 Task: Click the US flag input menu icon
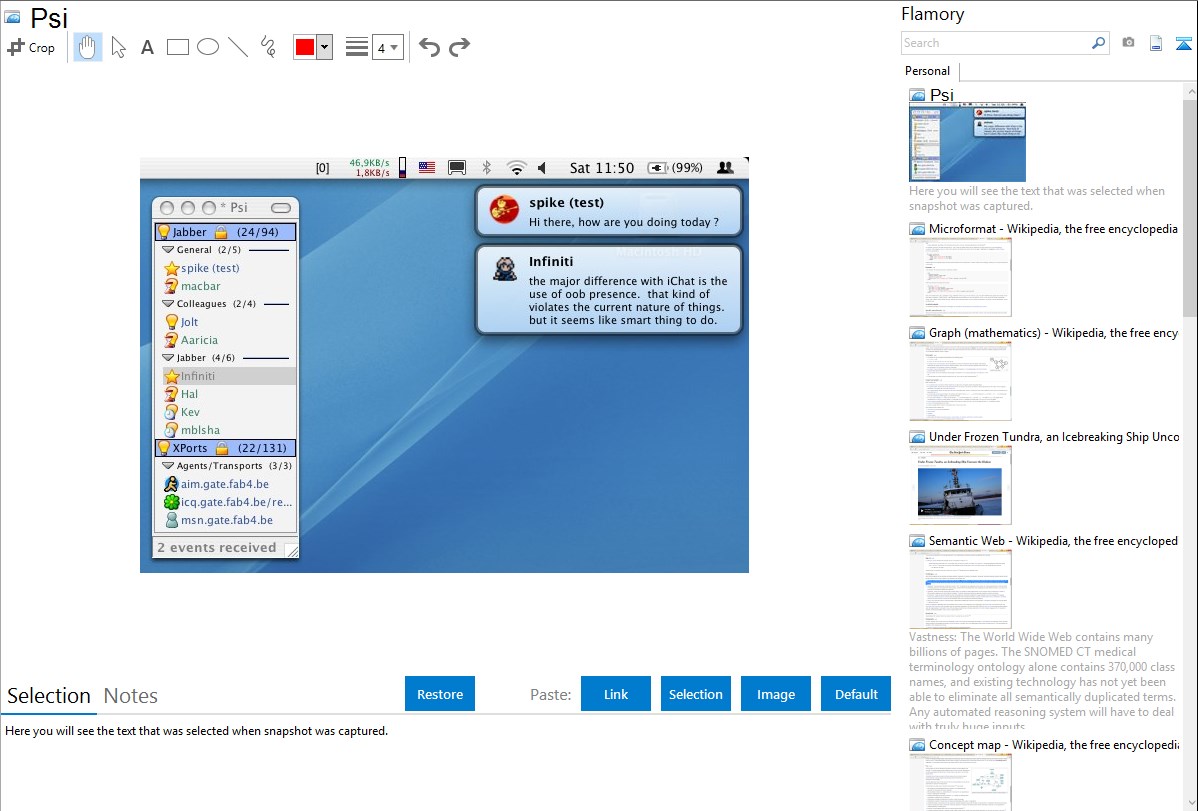pos(427,167)
